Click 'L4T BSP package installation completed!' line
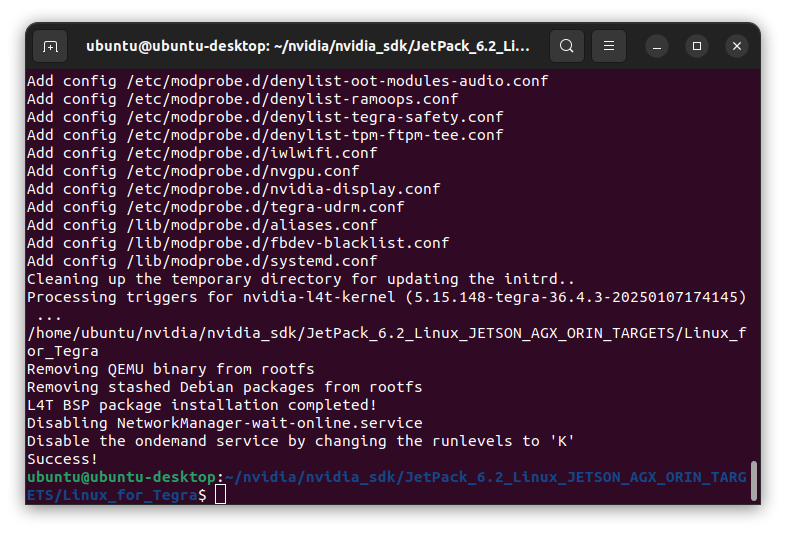The width and height of the screenshot is (786, 533). (x=202, y=405)
